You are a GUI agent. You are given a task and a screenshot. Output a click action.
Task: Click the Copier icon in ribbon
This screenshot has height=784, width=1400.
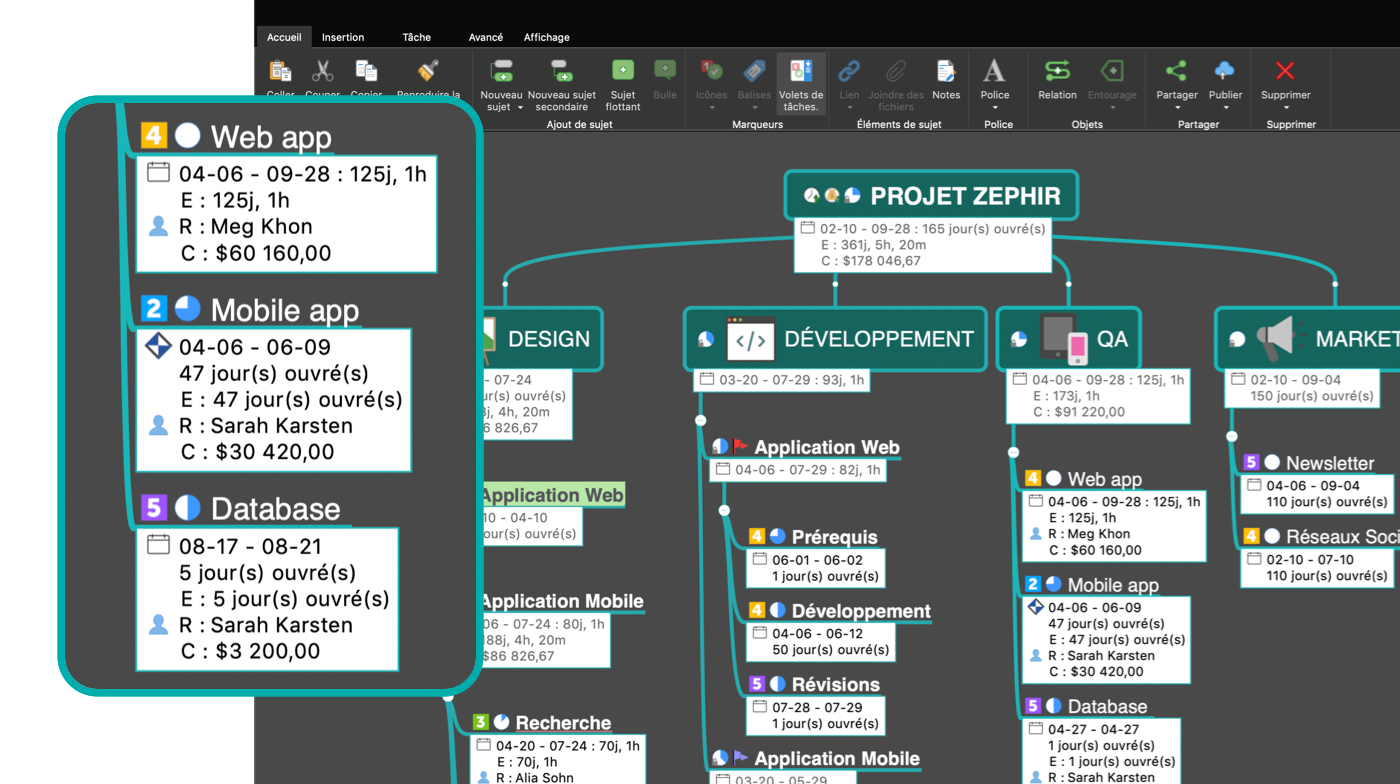(366, 71)
